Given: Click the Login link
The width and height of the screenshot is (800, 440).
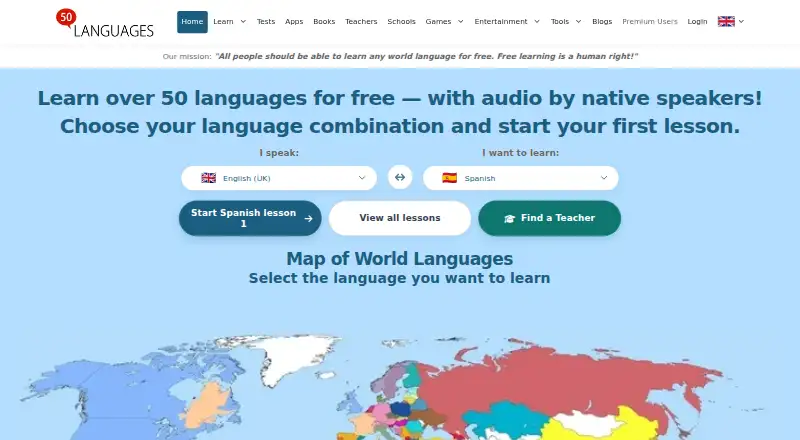Looking at the screenshot, I should click(x=697, y=22).
